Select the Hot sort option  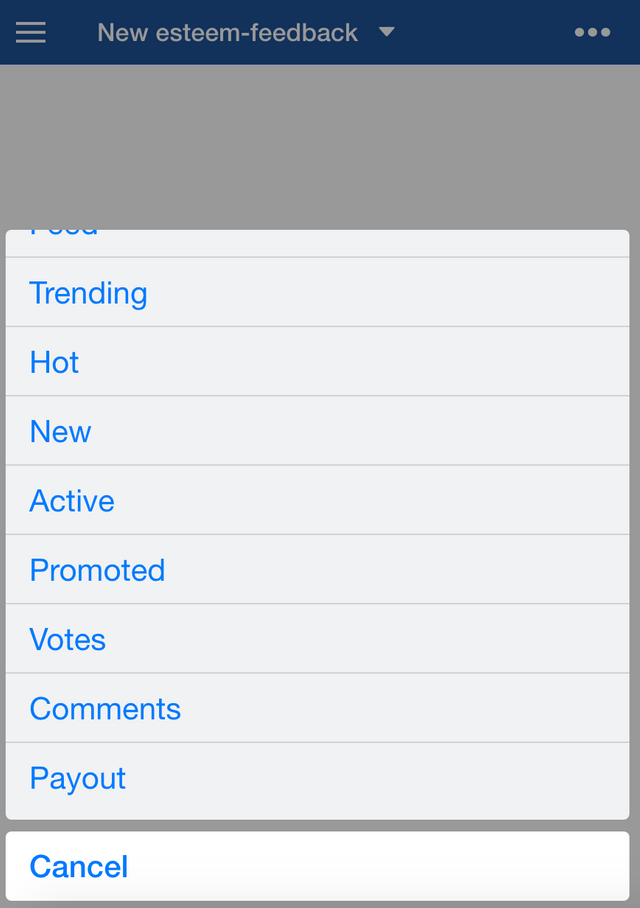click(x=317, y=362)
